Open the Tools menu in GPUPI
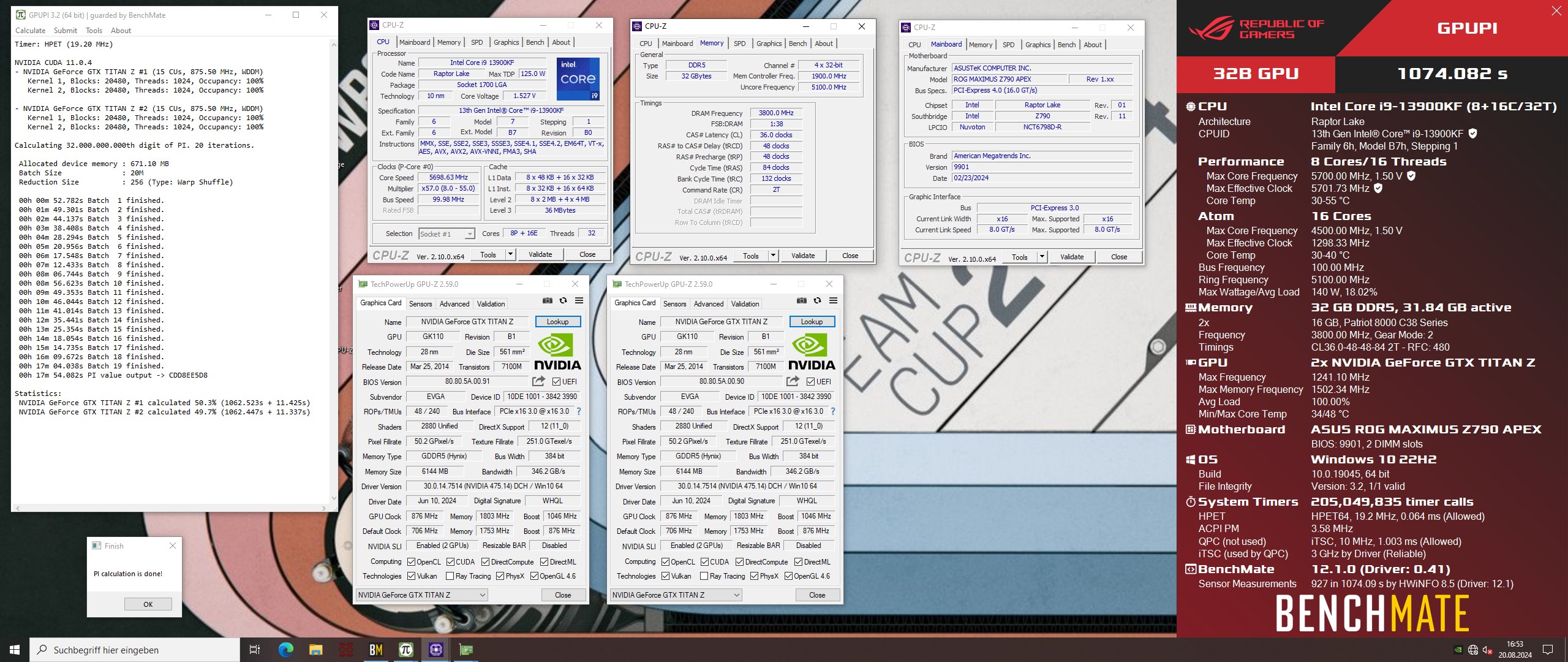Viewport: 1568px width, 662px height. point(94,30)
